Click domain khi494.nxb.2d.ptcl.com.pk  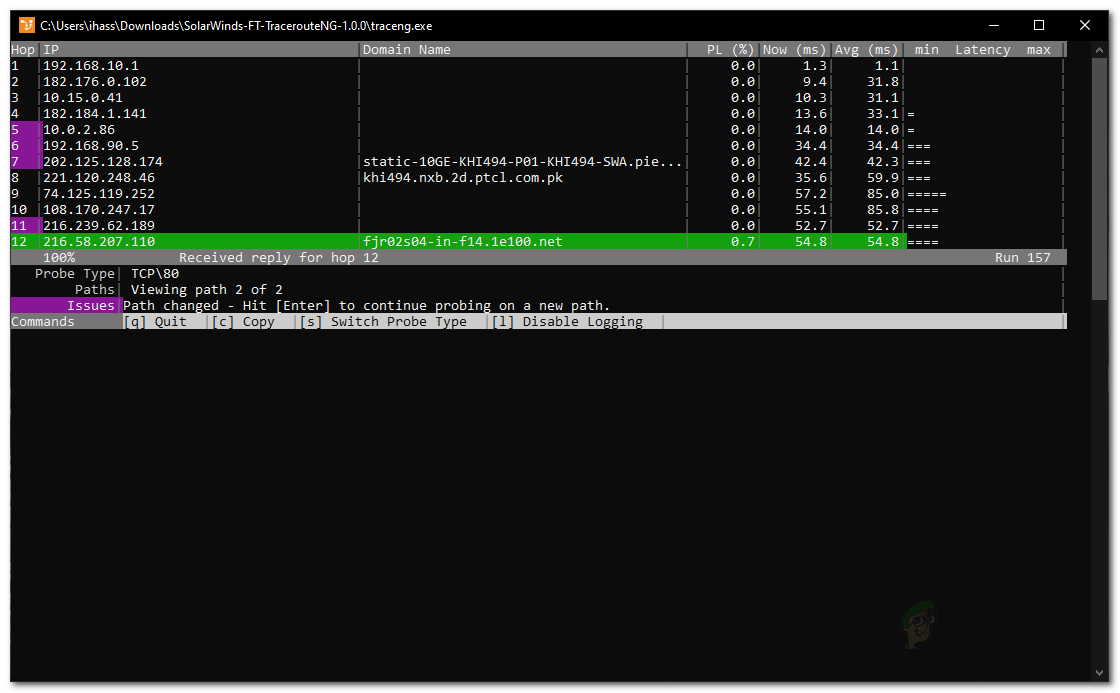[x=463, y=177]
